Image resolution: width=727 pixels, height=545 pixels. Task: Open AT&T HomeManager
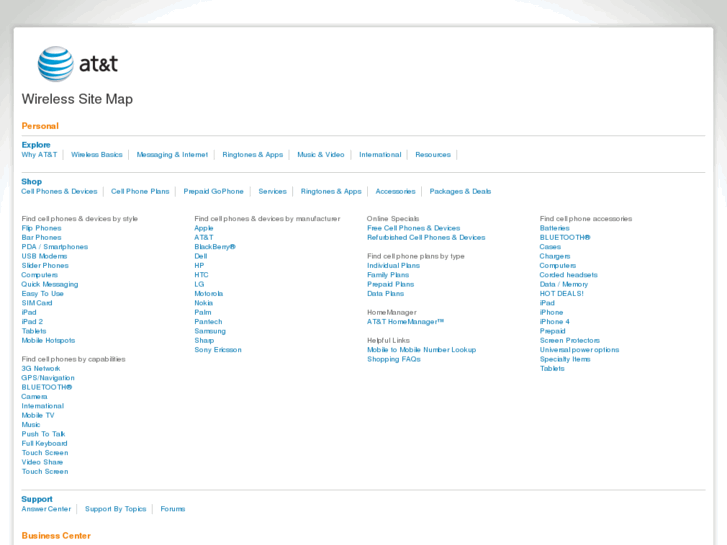[405, 321]
